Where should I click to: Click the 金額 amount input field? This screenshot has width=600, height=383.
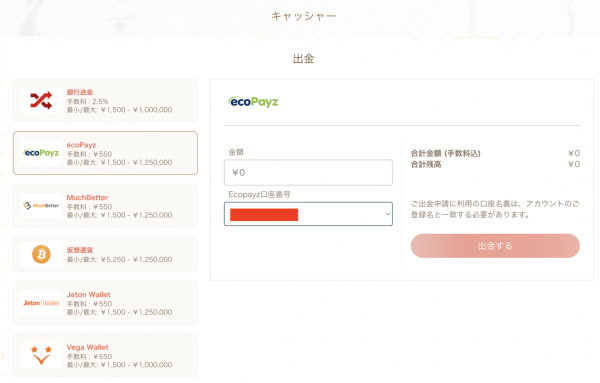point(308,173)
